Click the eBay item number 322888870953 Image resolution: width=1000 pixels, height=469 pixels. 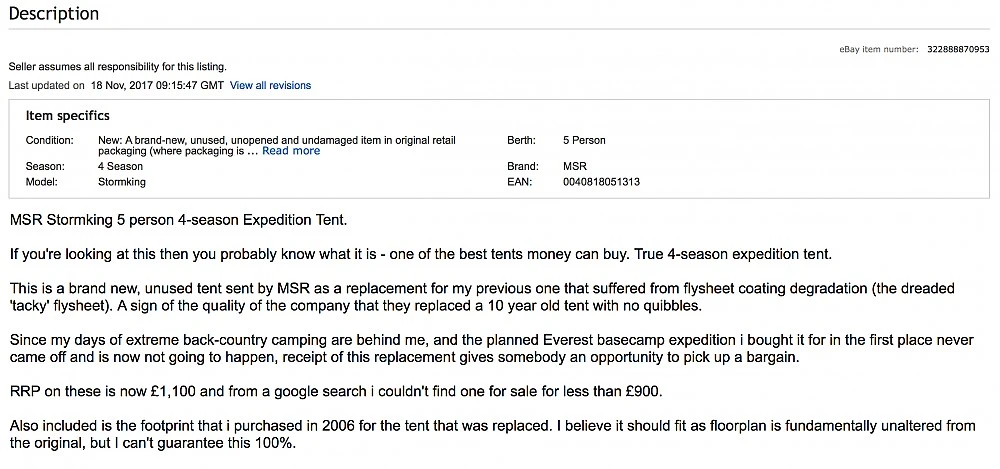coord(958,49)
